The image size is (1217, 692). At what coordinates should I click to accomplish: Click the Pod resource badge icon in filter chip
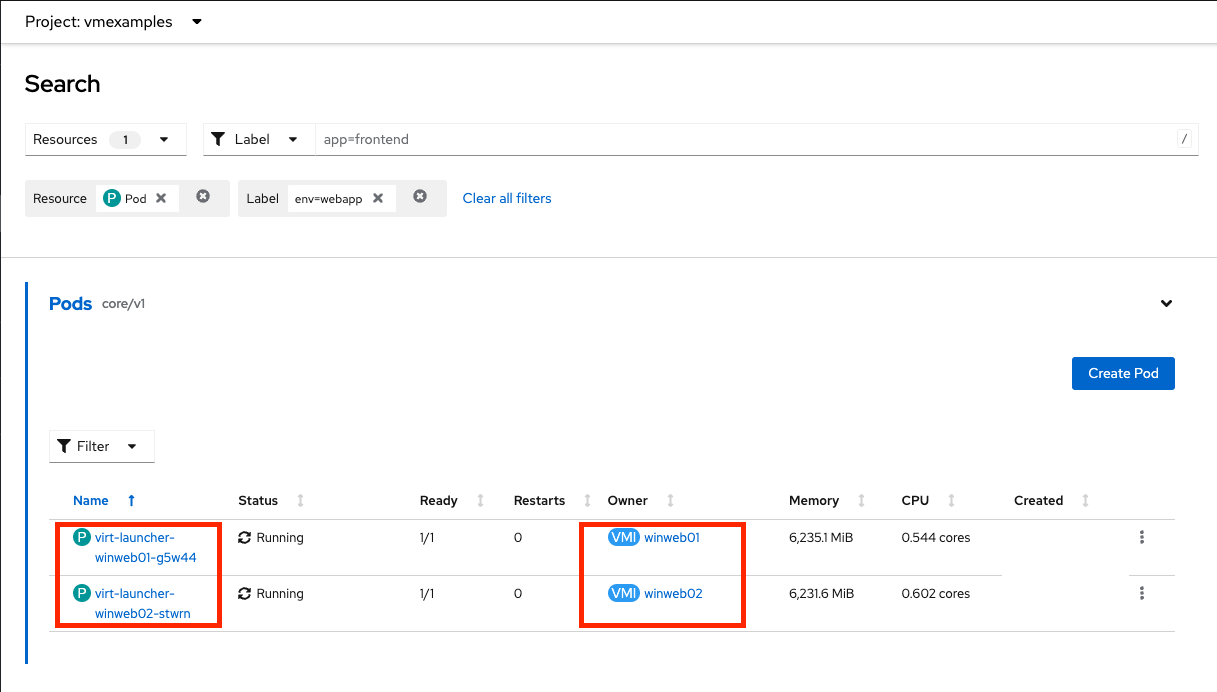[x=112, y=198]
